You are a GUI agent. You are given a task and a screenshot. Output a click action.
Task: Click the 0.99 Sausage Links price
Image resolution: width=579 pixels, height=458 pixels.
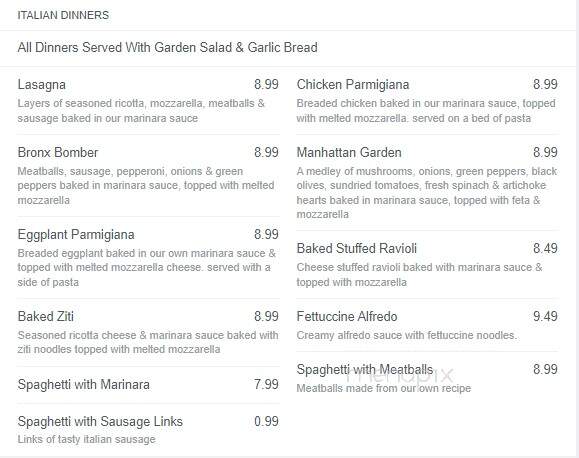tap(266, 421)
